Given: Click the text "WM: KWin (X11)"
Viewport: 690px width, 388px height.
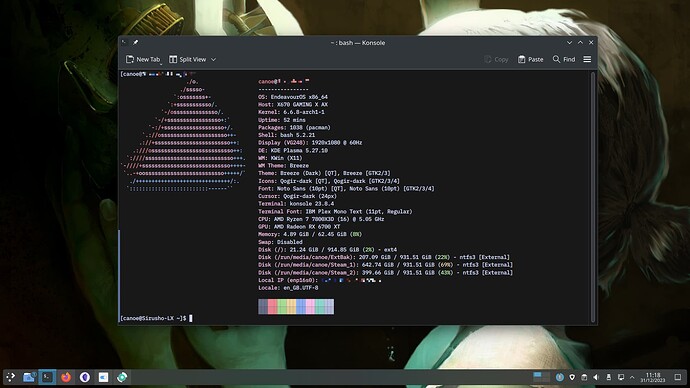Looking at the screenshot, I should click(280, 158).
